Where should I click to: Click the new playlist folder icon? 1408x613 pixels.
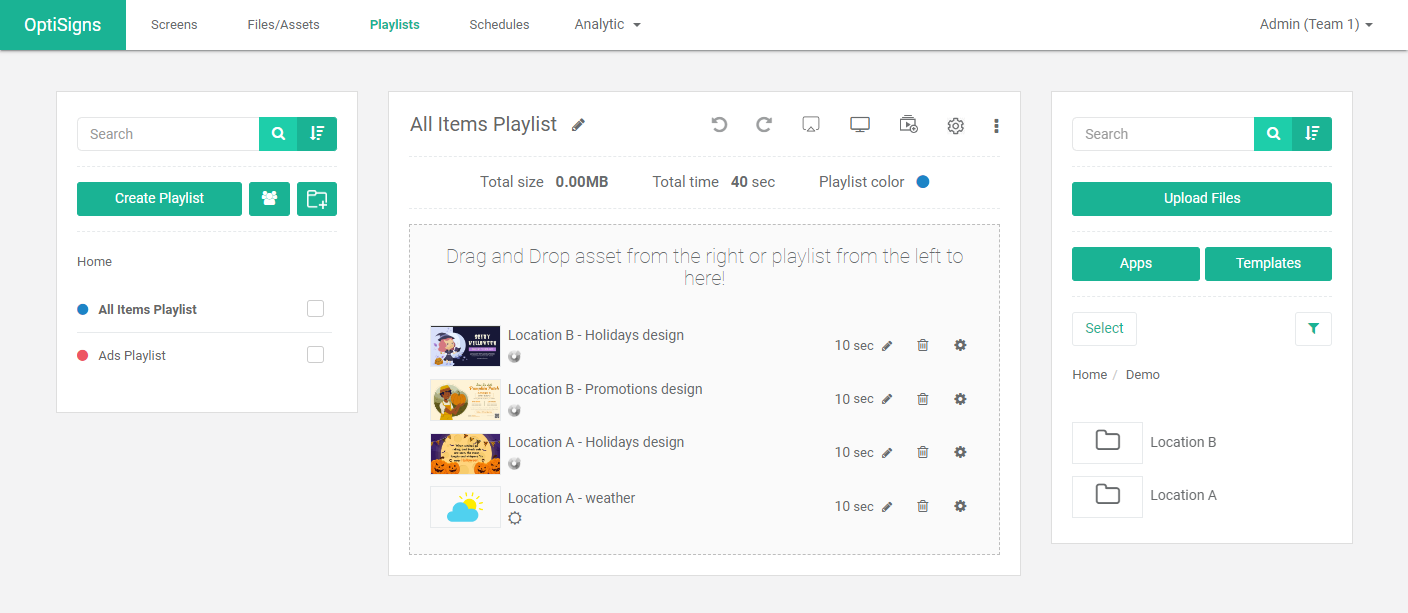click(317, 199)
